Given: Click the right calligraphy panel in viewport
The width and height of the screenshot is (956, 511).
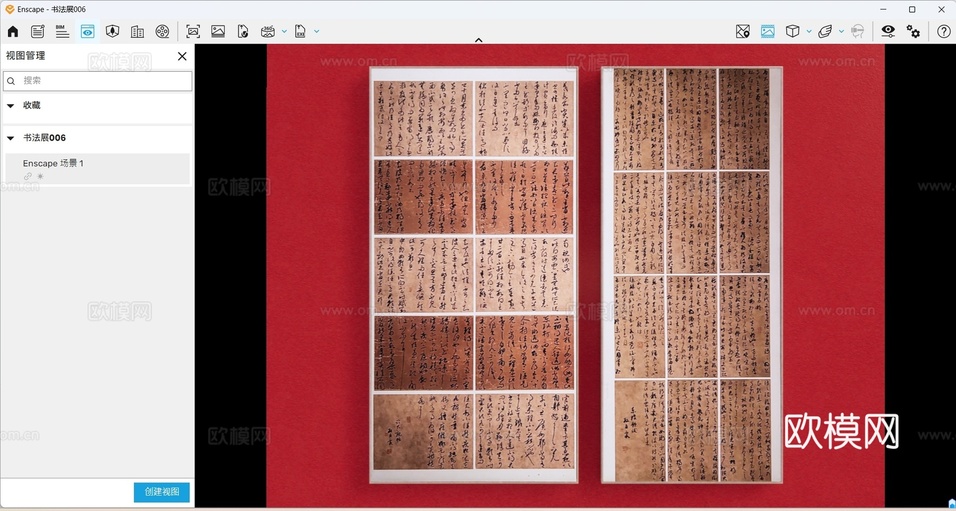Looking at the screenshot, I should point(692,275).
